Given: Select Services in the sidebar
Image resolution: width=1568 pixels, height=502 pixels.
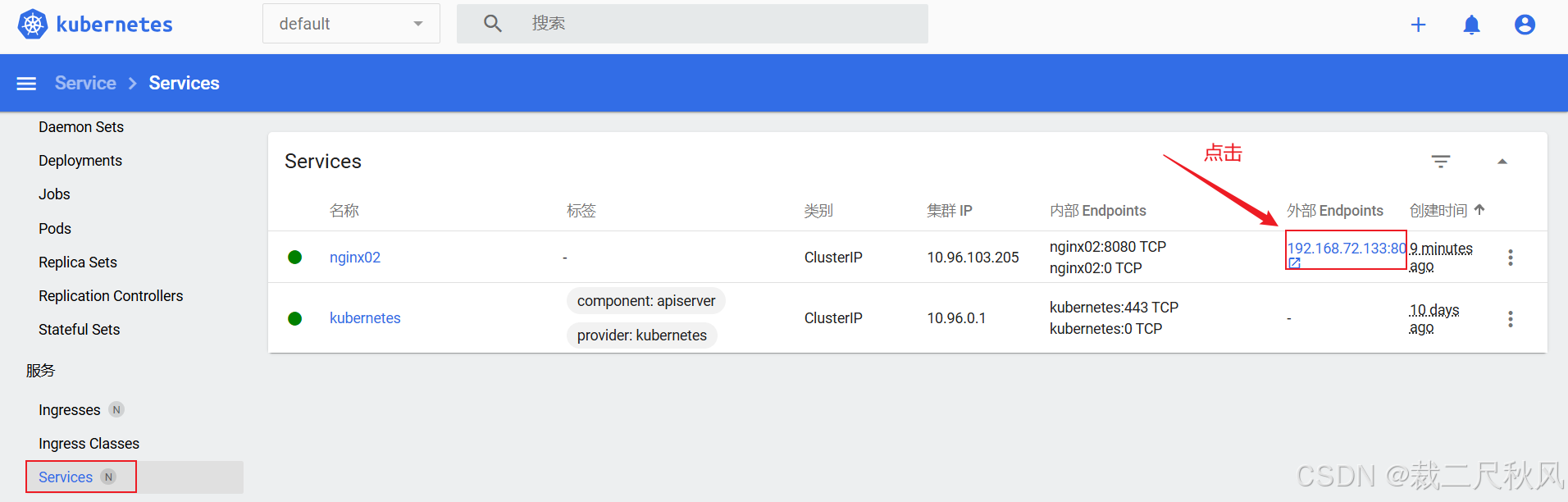Looking at the screenshot, I should [x=66, y=477].
